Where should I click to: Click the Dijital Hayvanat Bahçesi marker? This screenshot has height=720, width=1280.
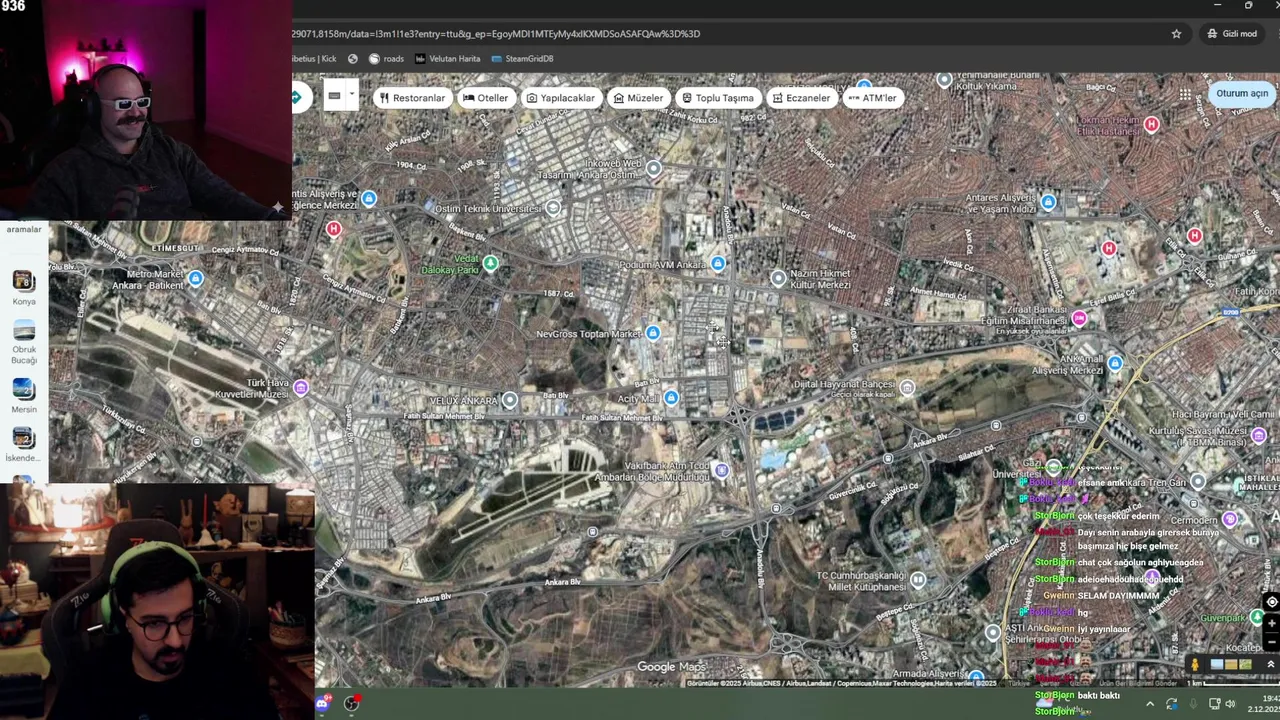[907, 387]
